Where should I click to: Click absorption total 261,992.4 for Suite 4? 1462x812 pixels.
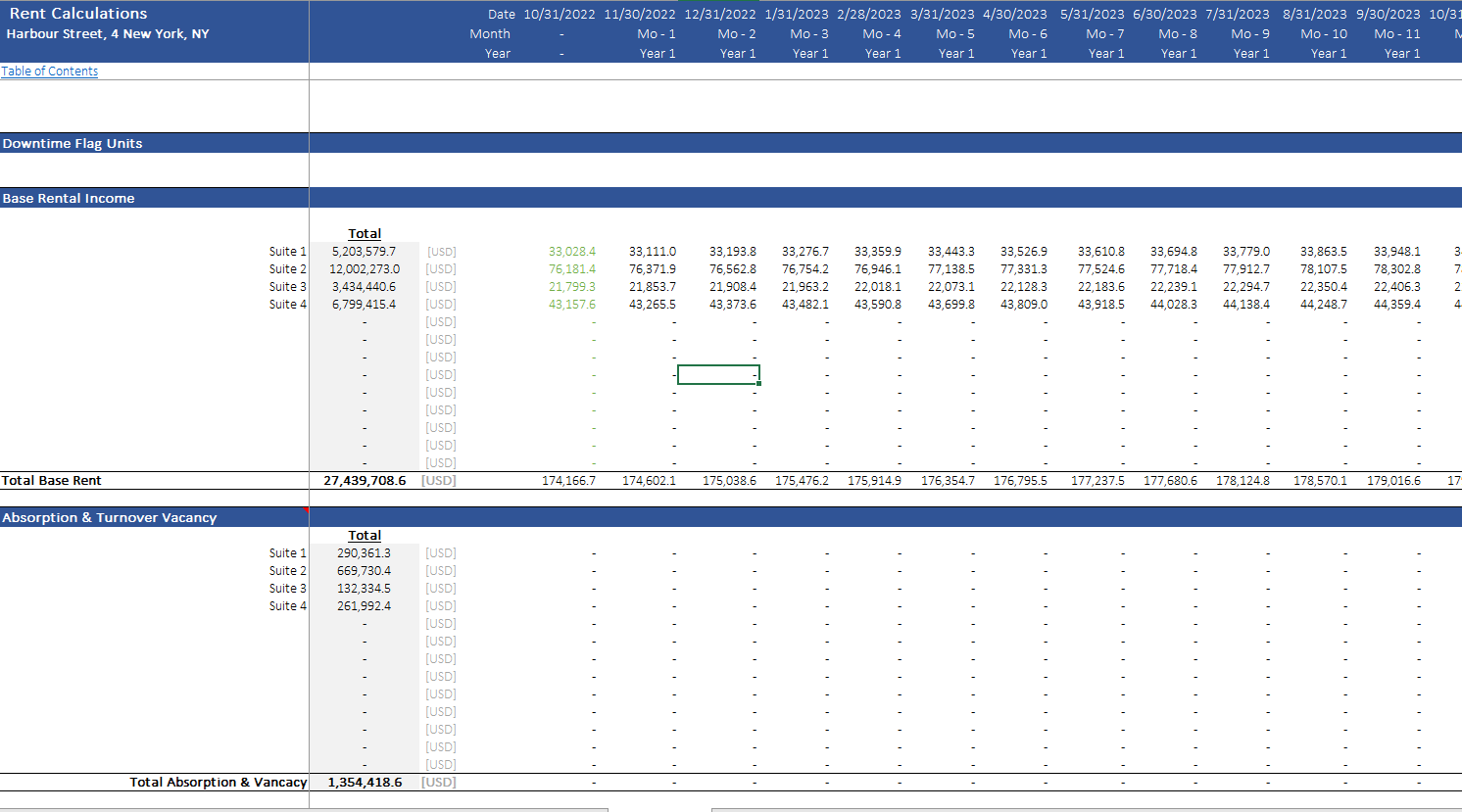pyautogui.click(x=365, y=606)
